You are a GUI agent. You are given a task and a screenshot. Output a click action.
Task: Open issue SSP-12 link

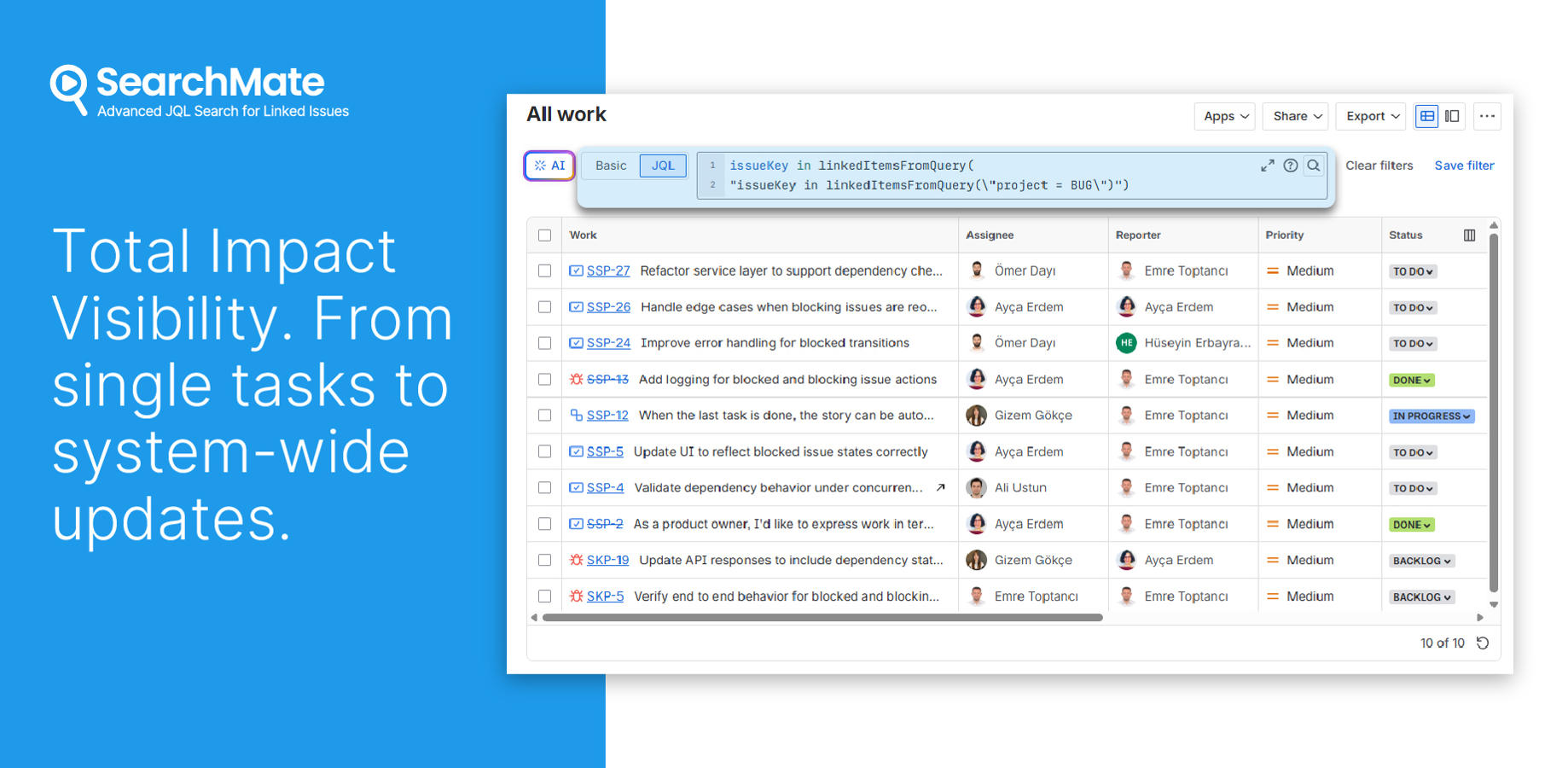[x=607, y=416]
